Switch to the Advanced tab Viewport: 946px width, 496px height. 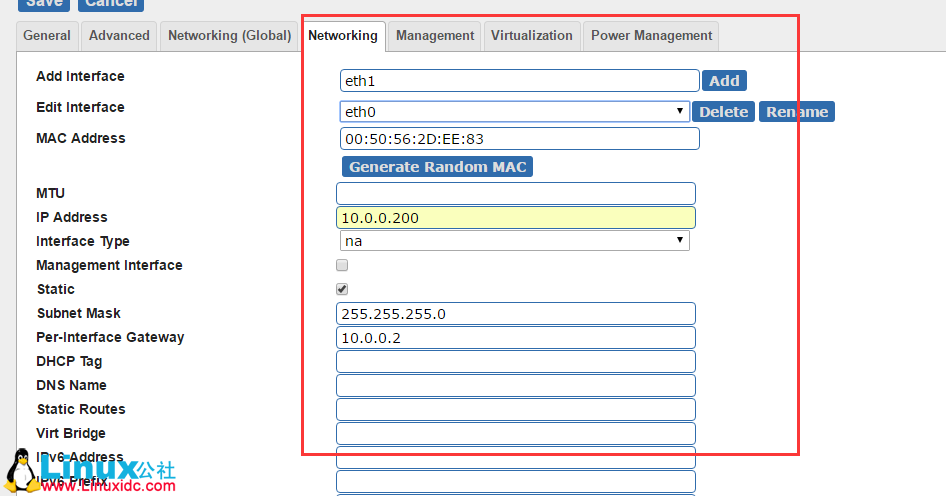click(119, 36)
